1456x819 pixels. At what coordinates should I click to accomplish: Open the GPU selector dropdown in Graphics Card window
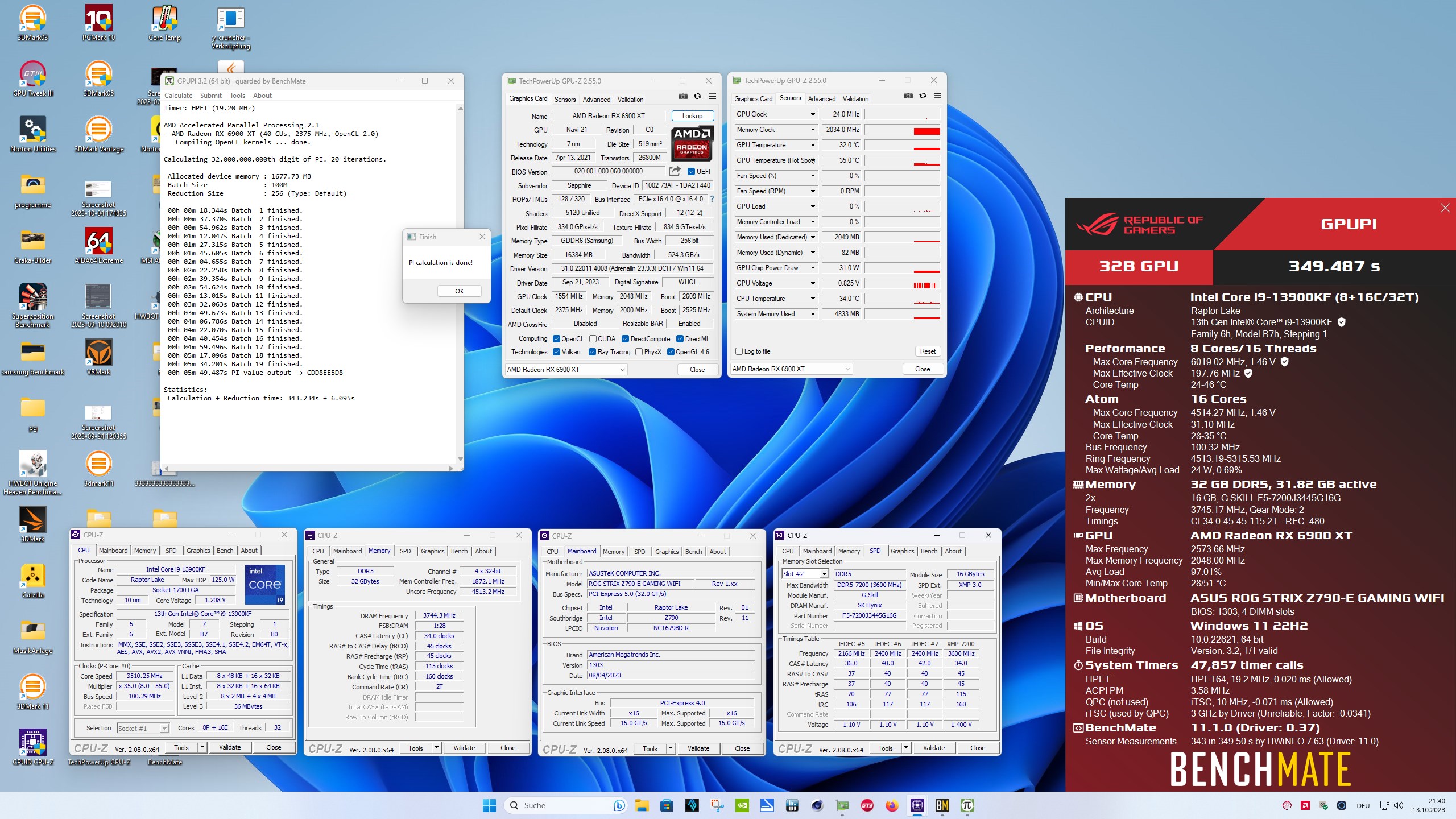coord(565,370)
